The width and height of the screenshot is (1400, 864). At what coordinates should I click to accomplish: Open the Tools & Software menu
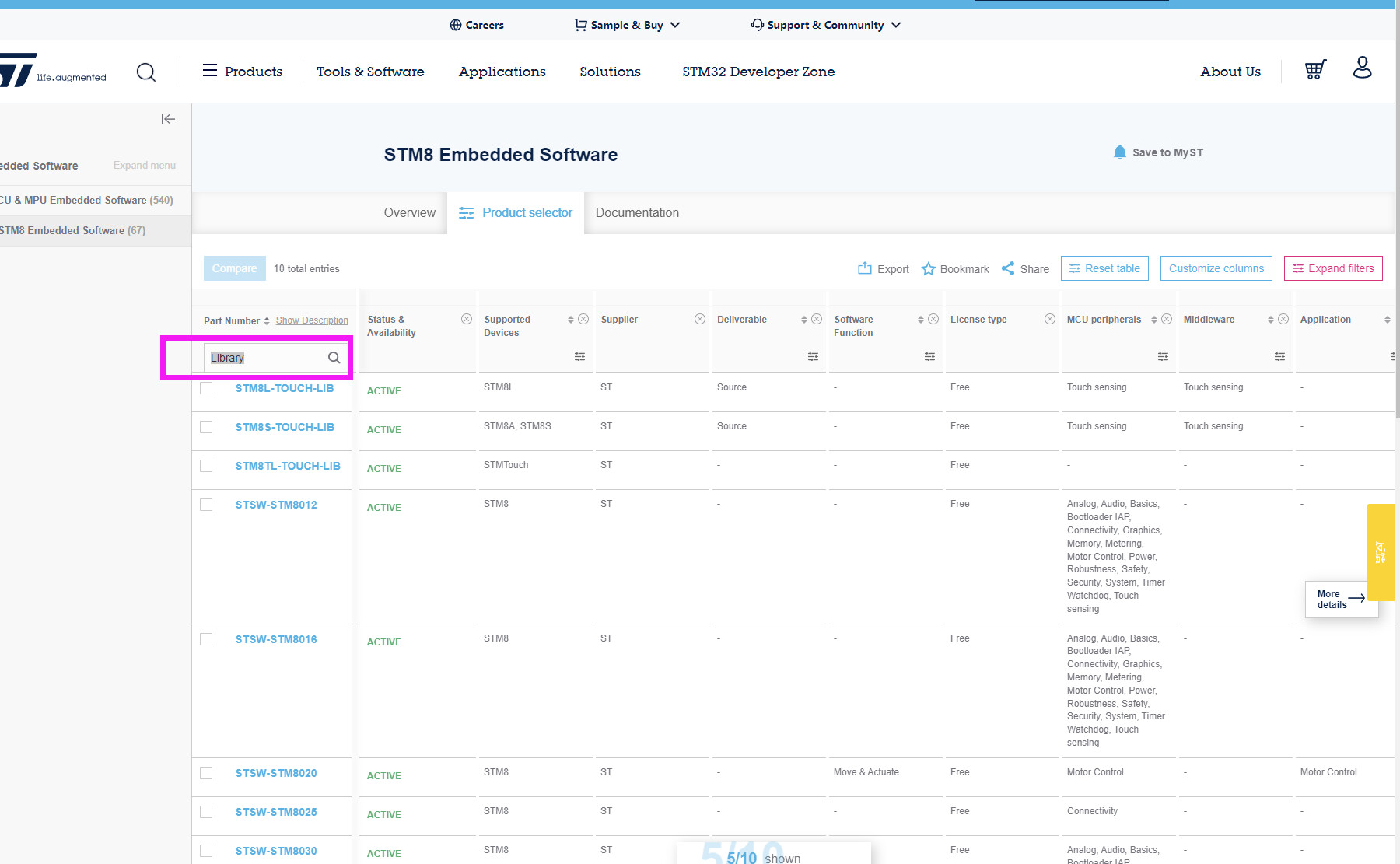pos(370,72)
